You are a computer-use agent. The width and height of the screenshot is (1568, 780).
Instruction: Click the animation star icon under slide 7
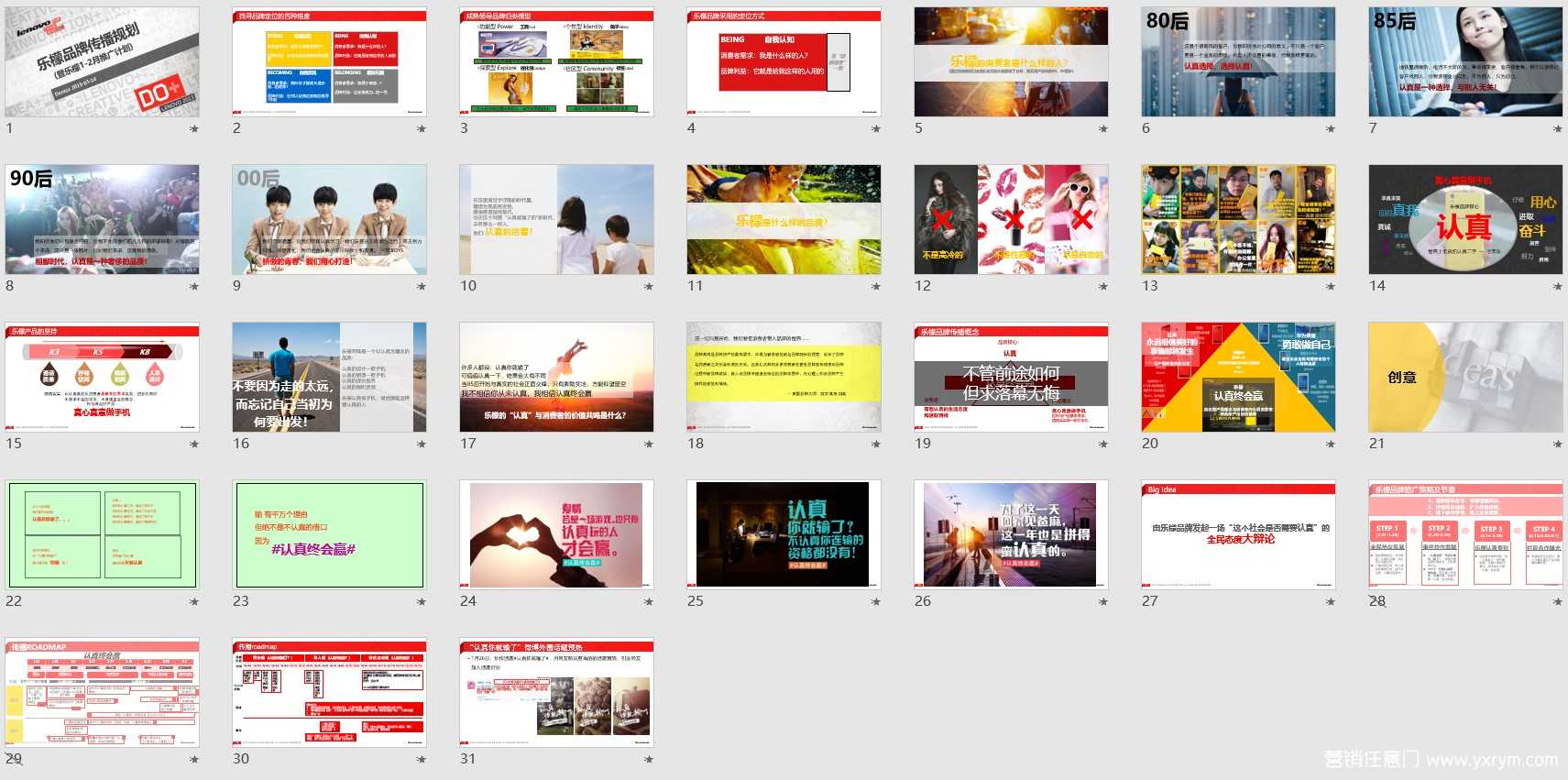(1558, 129)
